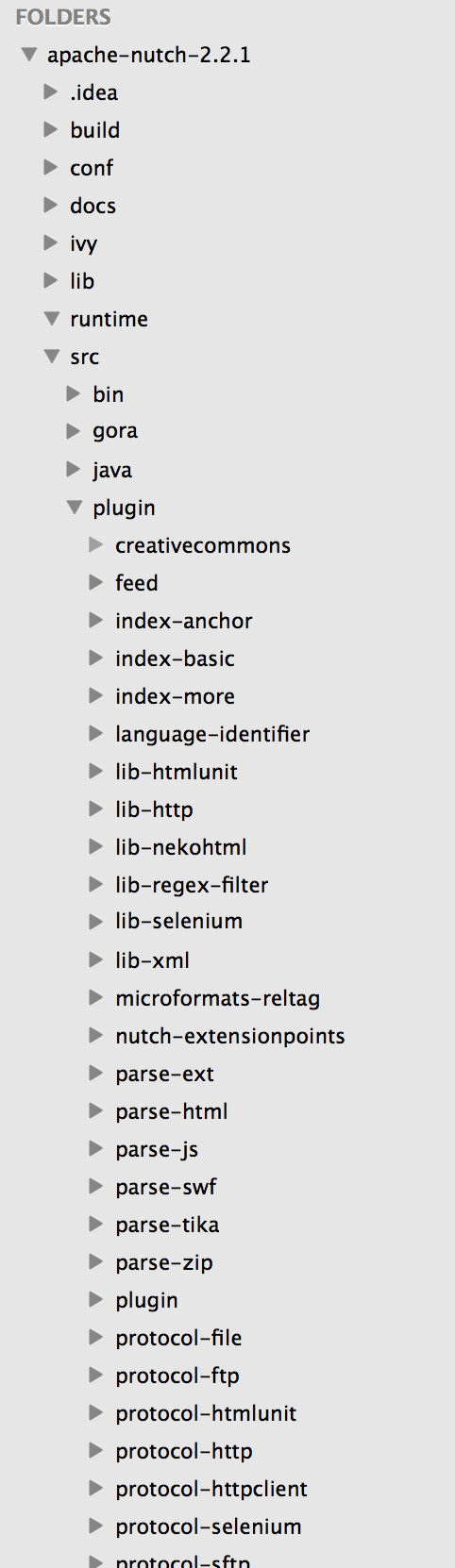Select the docs folder

pyautogui.click(x=93, y=206)
